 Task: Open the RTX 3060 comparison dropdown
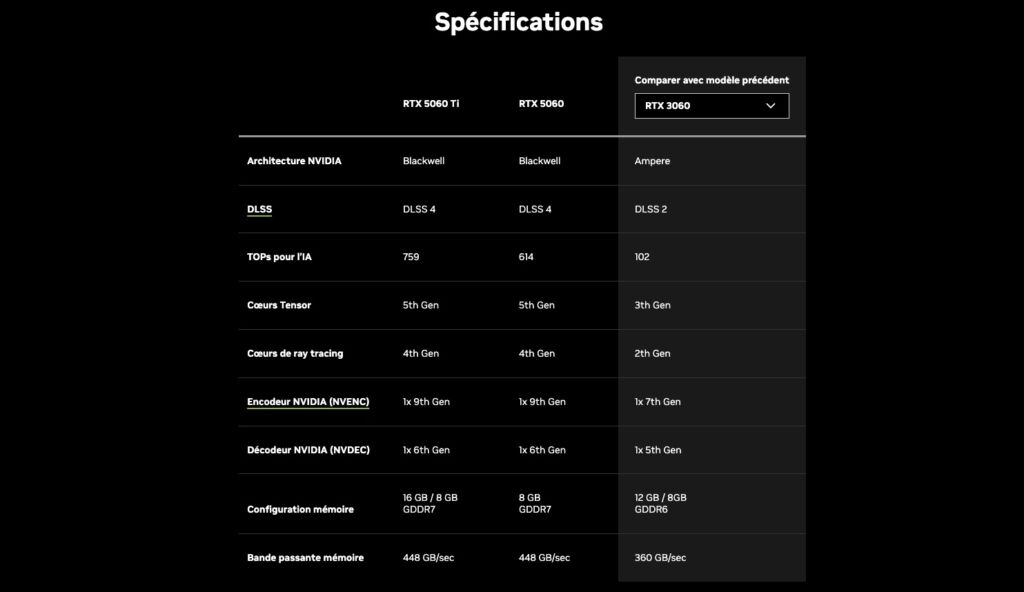(x=711, y=105)
